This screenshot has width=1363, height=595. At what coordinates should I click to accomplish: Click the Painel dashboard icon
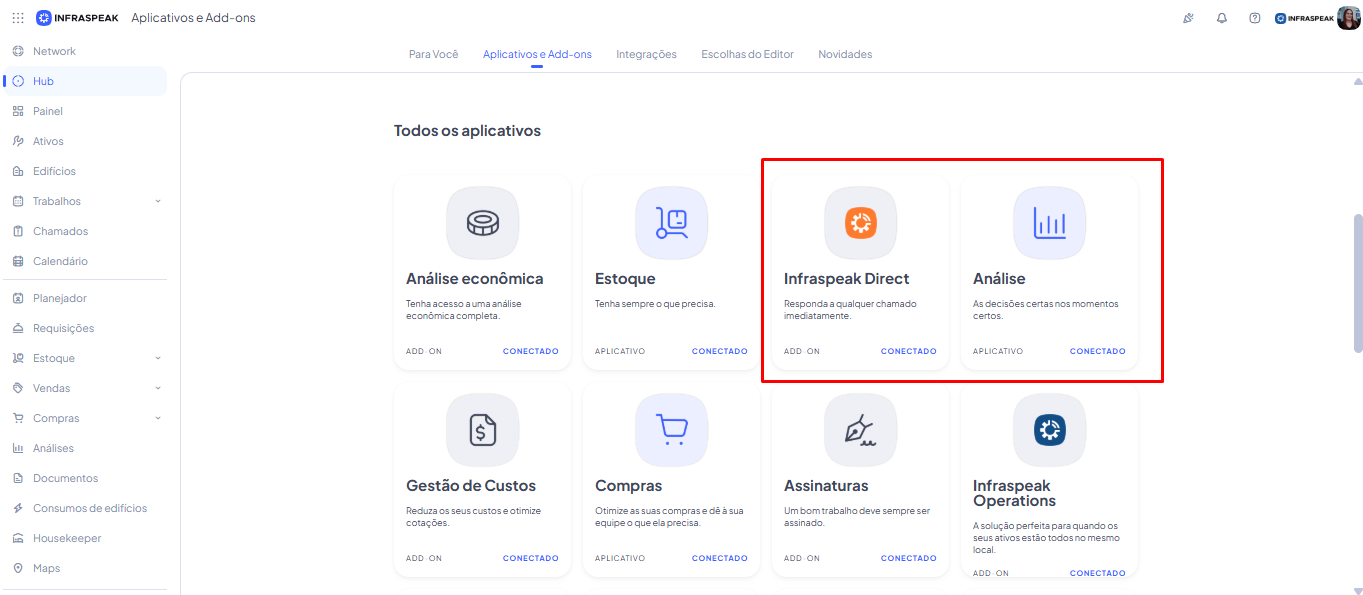coord(18,111)
